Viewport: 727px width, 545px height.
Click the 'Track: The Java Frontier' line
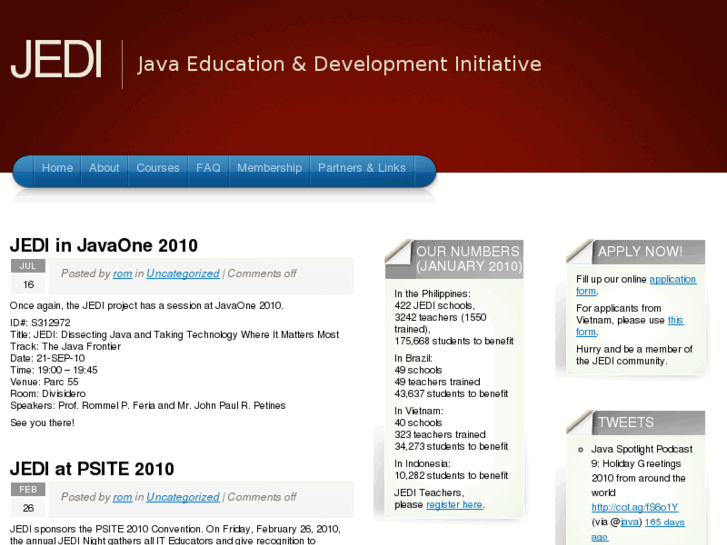pos(65,346)
